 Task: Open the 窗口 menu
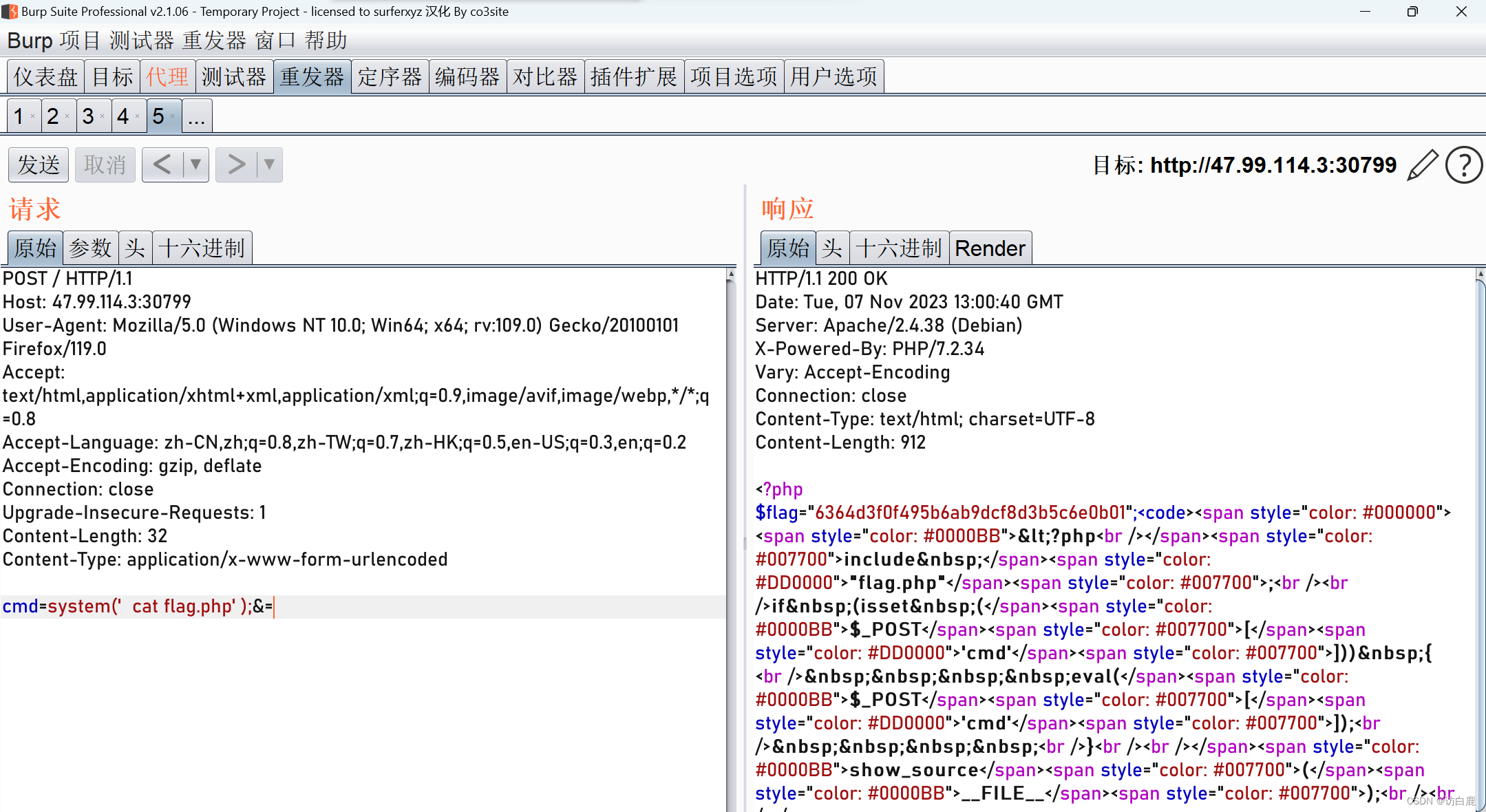pos(275,41)
